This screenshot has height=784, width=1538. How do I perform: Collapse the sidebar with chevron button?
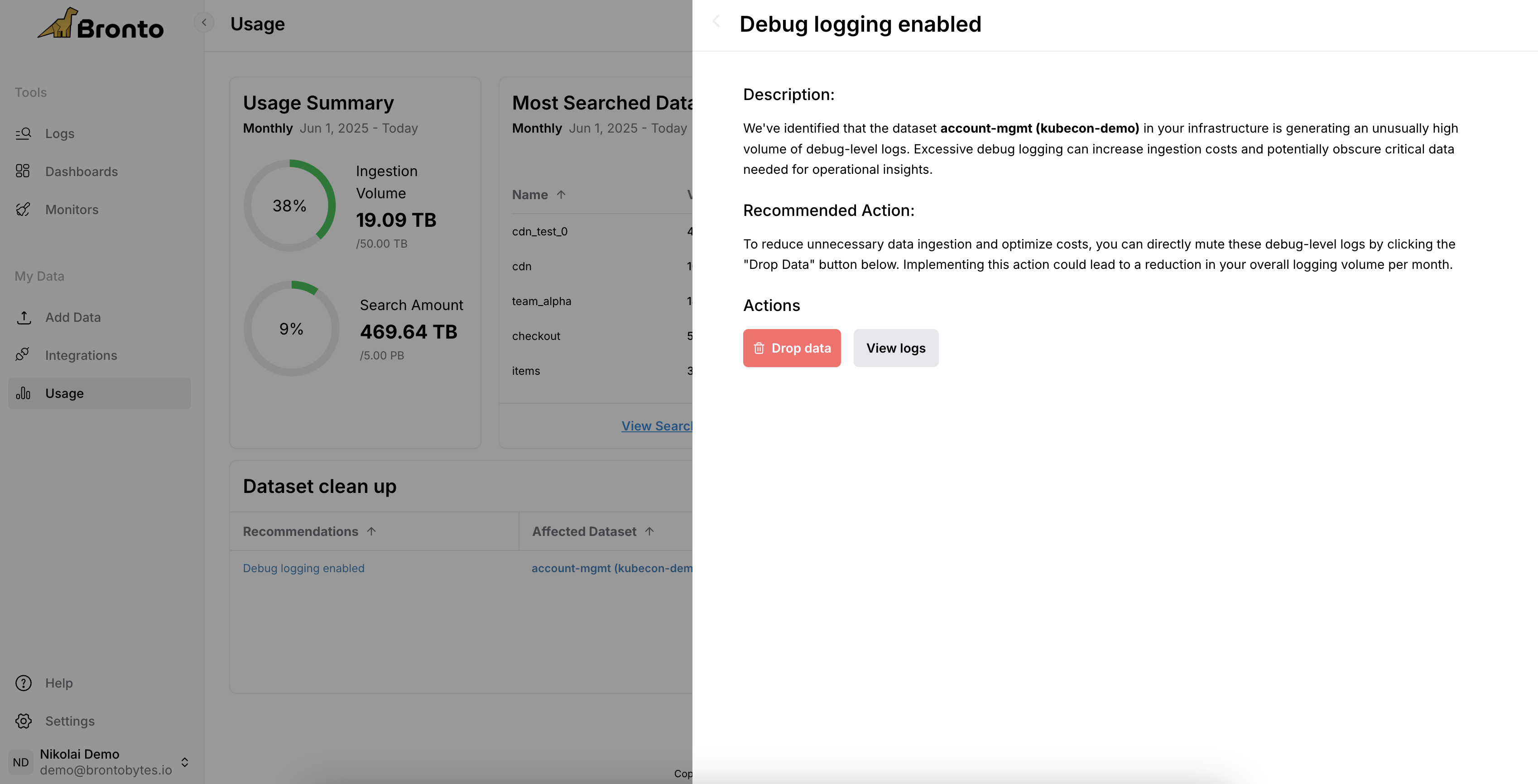[204, 23]
